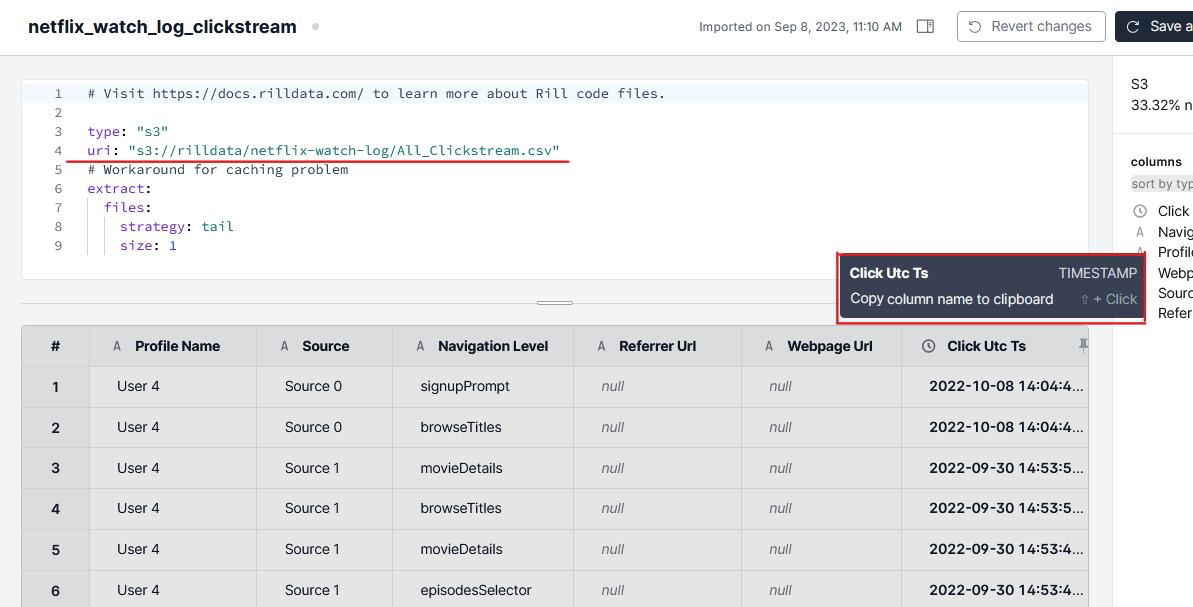Image resolution: width=1193 pixels, height=607 pixels.
Task: Click the 'type: "s3"' line in editor
Action: [x=128, y=132]
